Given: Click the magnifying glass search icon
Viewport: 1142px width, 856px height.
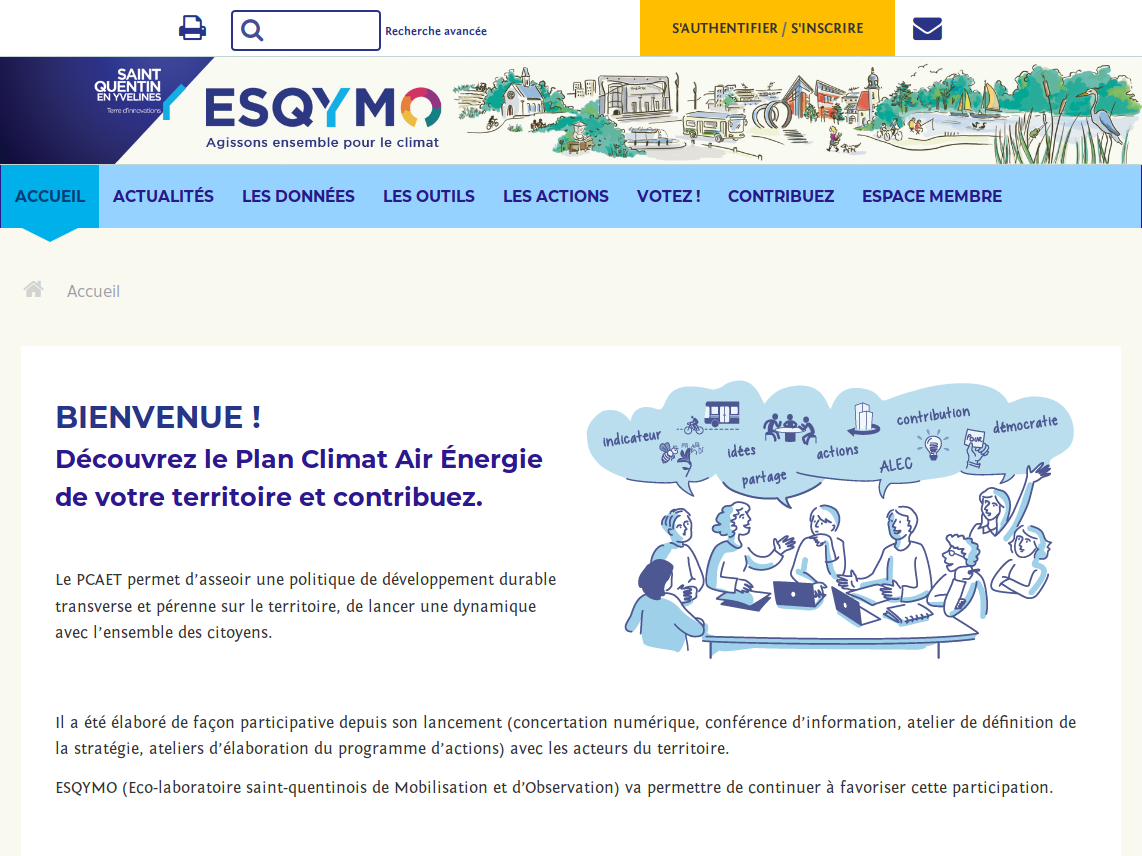Looking at the screenshot, I should pos(252,31).
